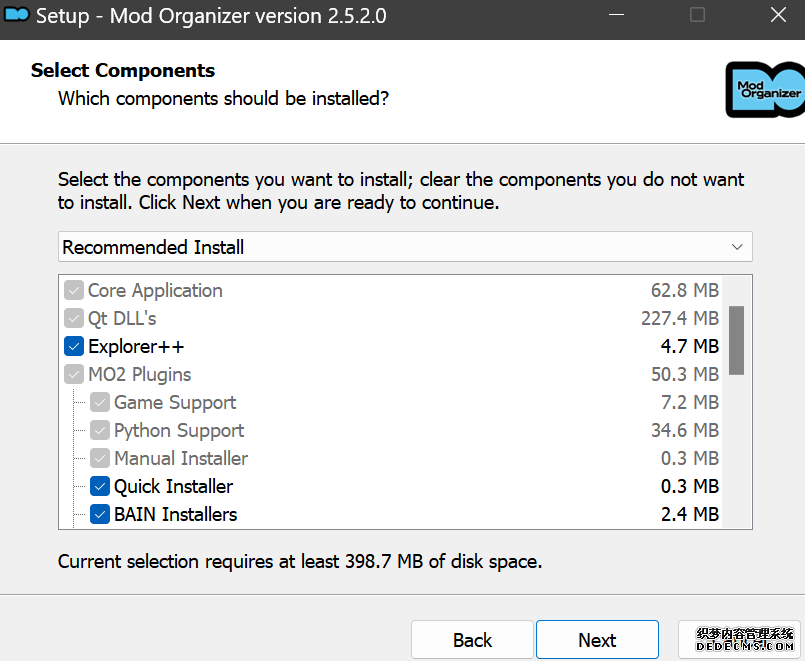Image resolution: width=805 pixels, height=661 pixels.
Task: Click the install type dropdown arrow
Action: click(x=737, y=247)
